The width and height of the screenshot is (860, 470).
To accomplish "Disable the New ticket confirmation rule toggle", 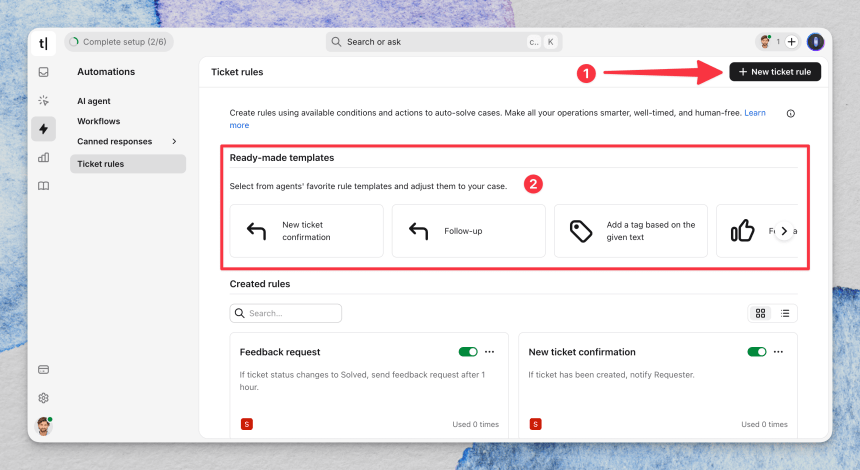I will pyautogui.click(x=757, y=352).
